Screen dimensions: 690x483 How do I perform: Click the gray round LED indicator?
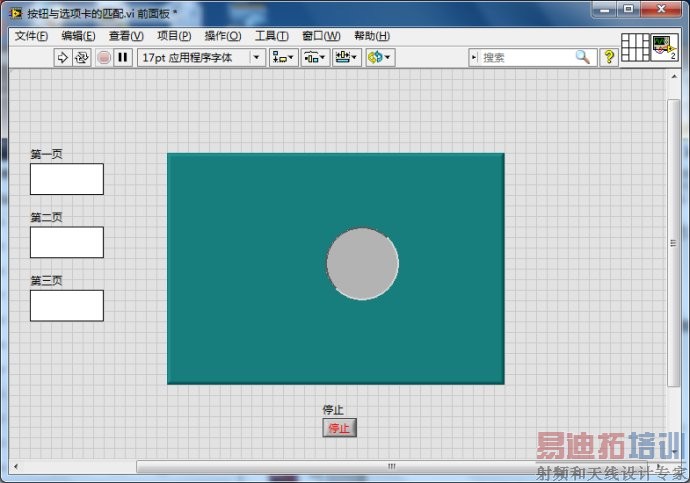[362, 264]
